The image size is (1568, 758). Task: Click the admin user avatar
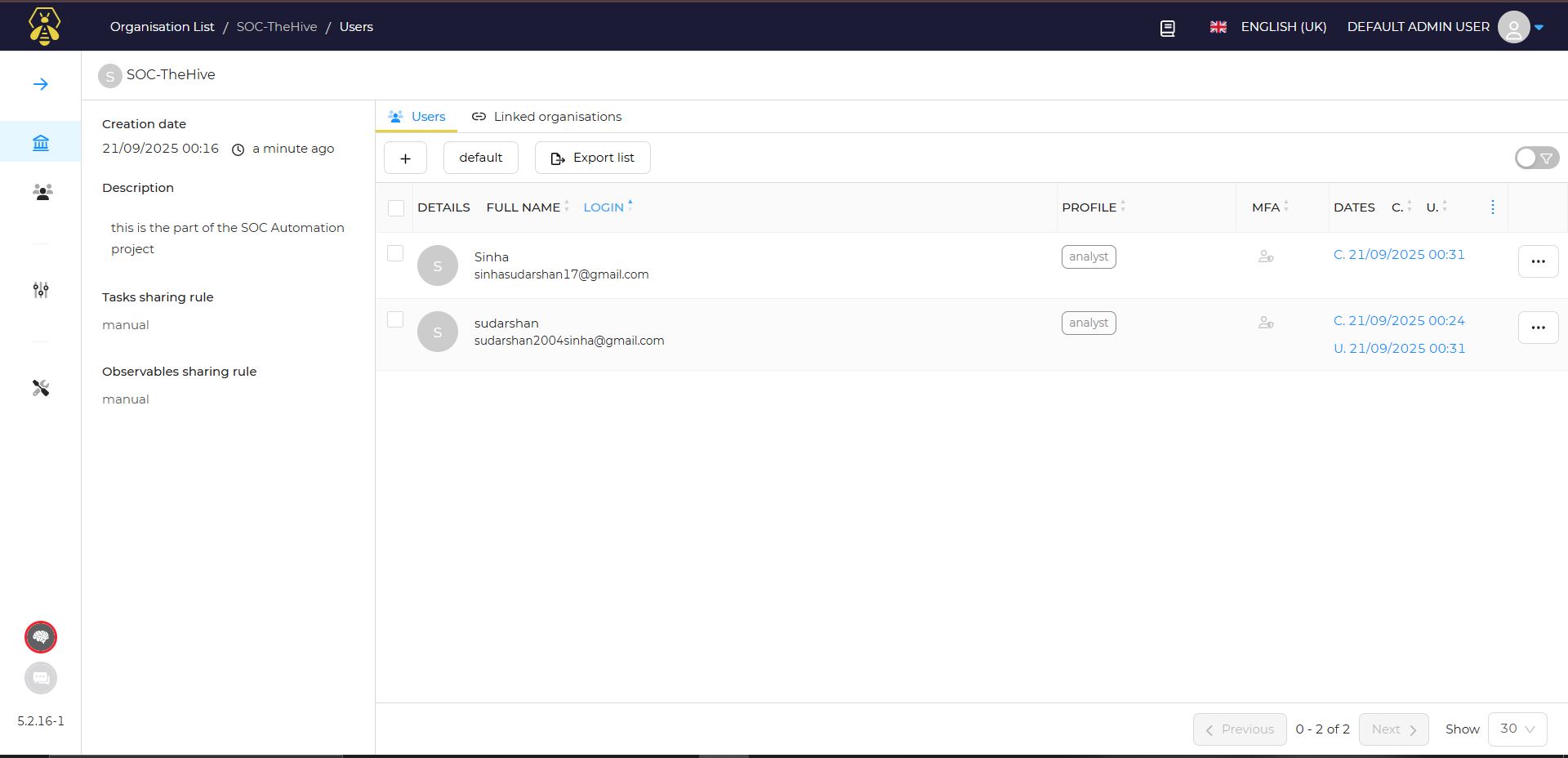coord(1513,27)
